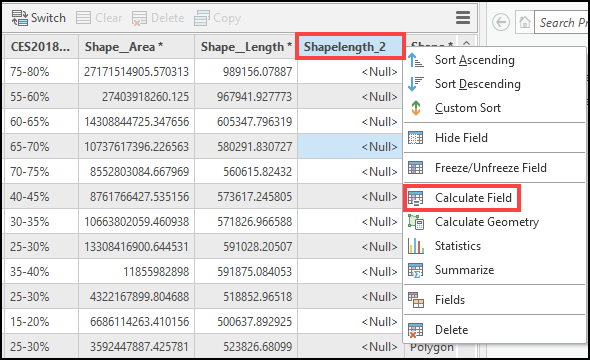The height and width of the screenshot is (360, 590).
Task: Open Statistics from context menu
Action: (x=494, y=246)
